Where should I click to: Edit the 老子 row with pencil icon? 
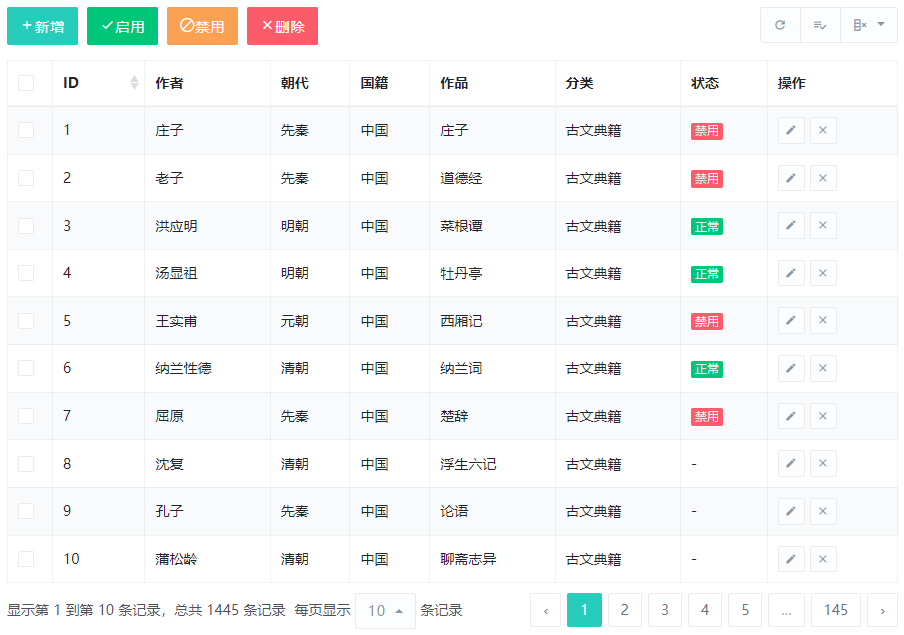pyautogui.click(x=791, y=178)
